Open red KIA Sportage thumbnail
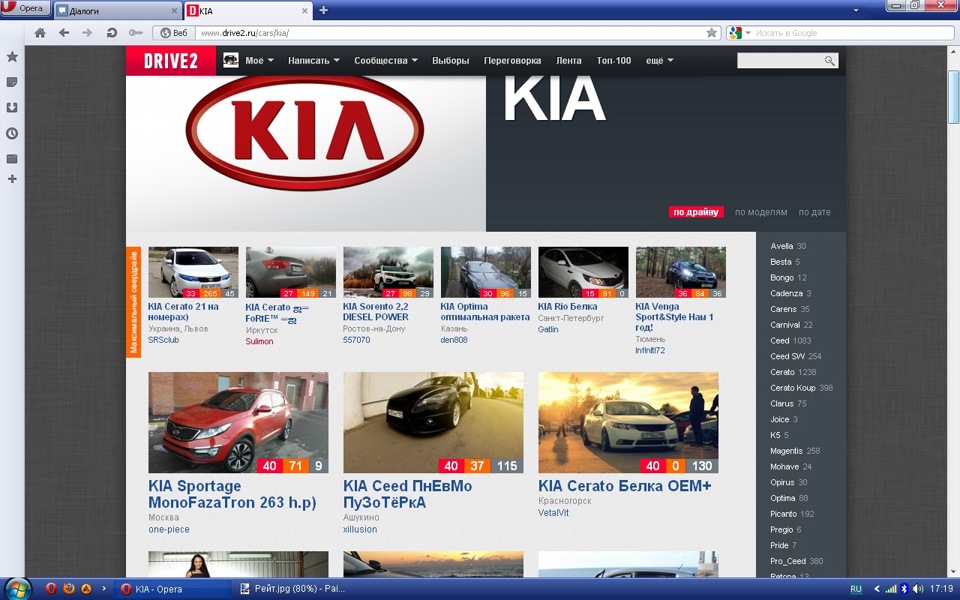Screen dimensions: 960x600 coord(238,422)
